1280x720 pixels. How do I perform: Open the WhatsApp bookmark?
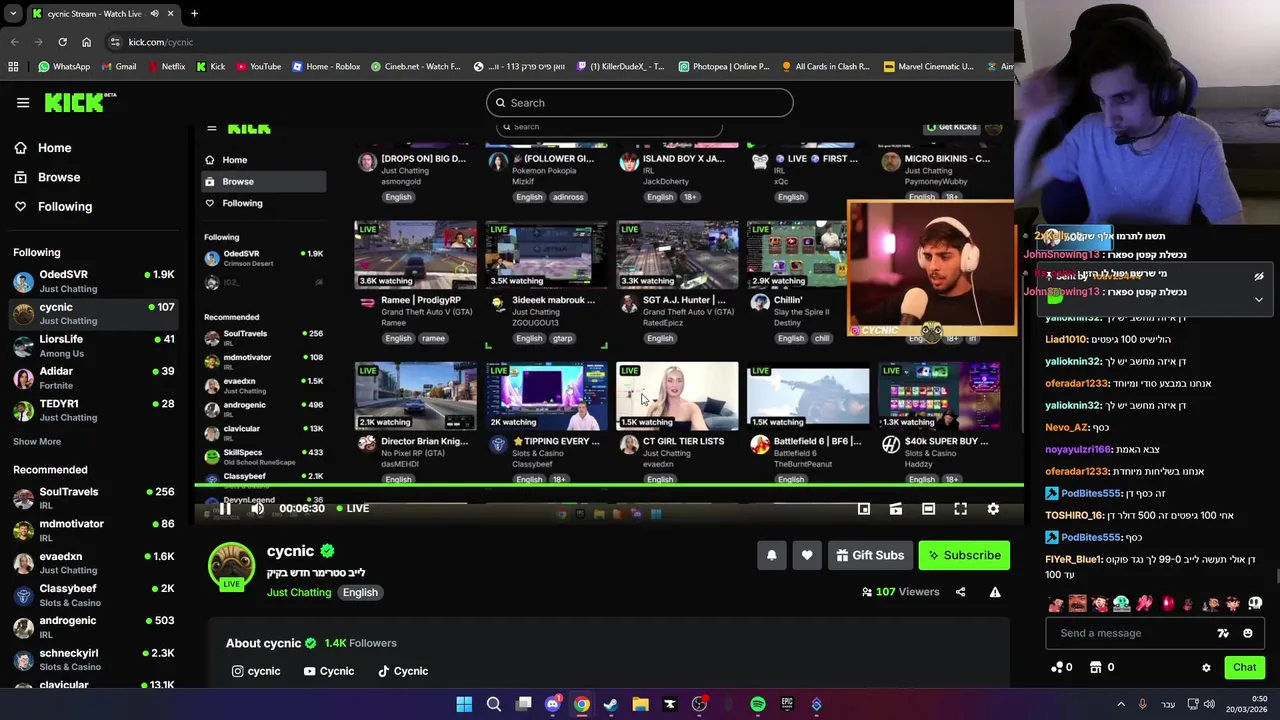click(x=64, y=67)
